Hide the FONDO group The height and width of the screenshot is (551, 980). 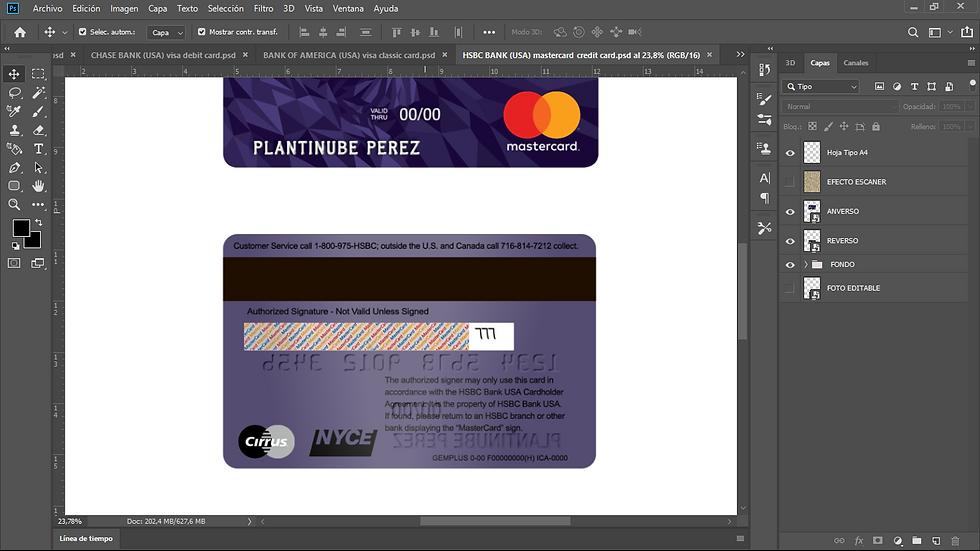pos(790,265)
